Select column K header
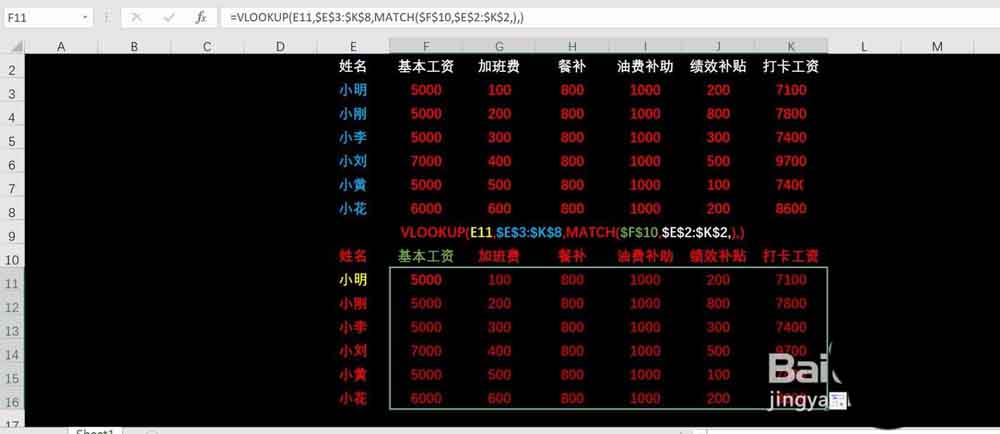The image size is (1000, 434). click(791, 47)
